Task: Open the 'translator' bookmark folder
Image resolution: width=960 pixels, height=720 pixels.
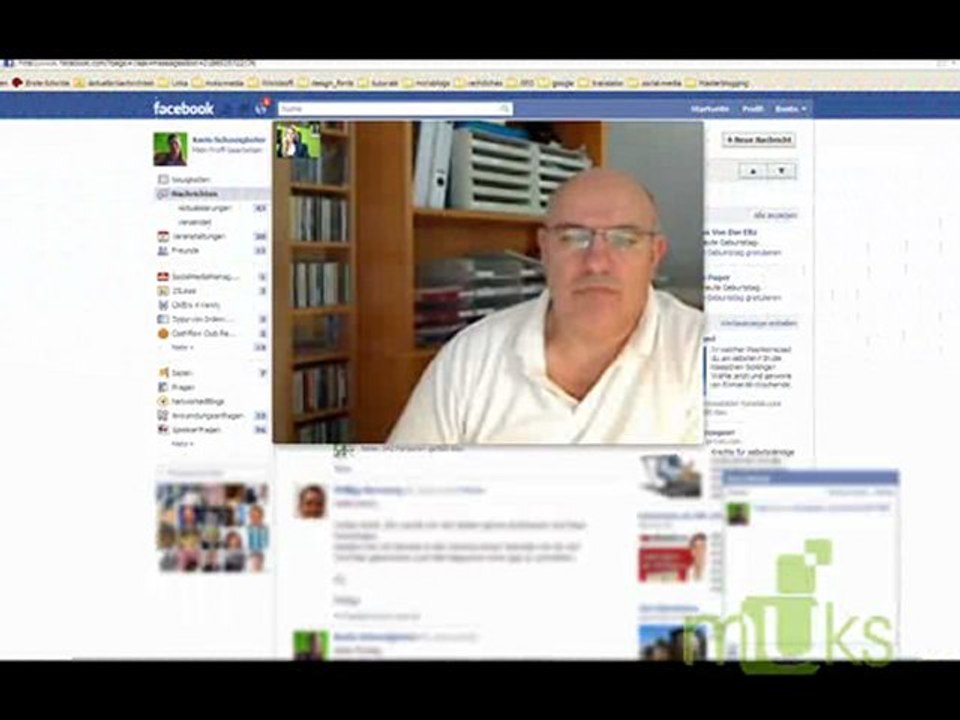Action: pyautogui.click(x=601, y=83)
